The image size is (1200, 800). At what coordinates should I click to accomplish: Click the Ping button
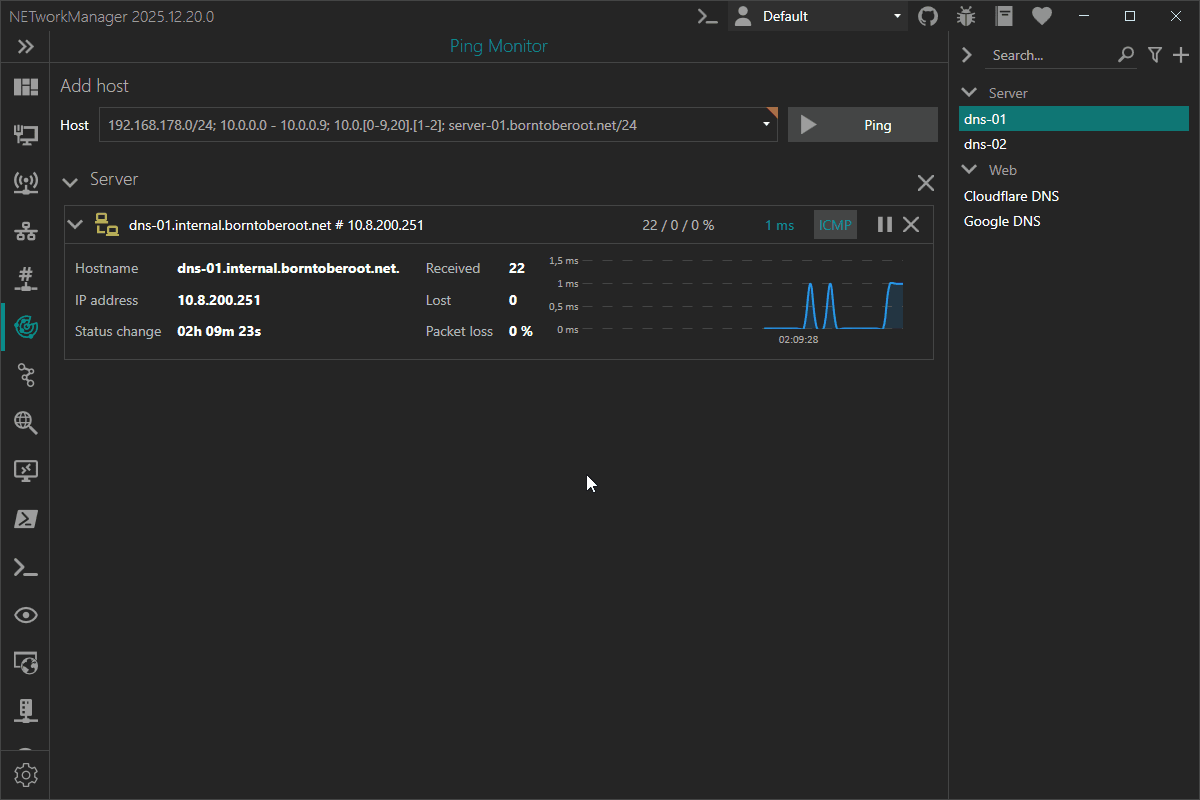(863, 124)
